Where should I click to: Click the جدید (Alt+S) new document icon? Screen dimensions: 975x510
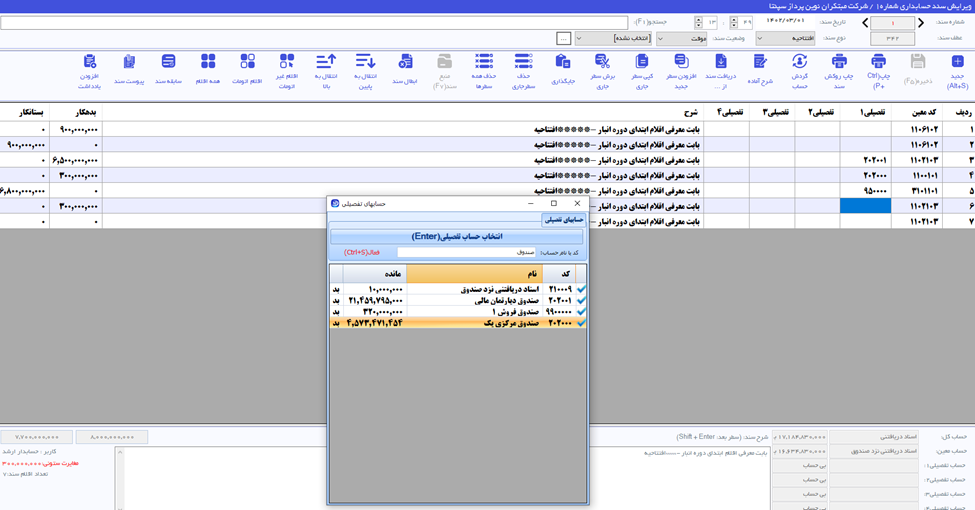[957, 62]
